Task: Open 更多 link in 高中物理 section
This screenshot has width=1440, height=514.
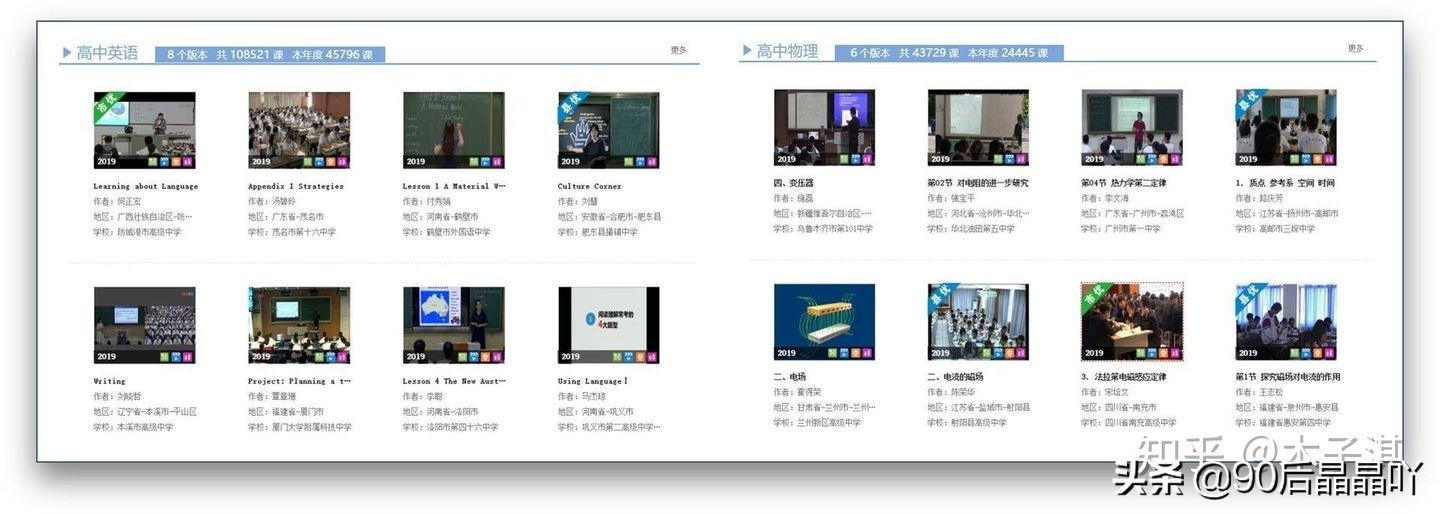Action: (x=1355, y=48)
